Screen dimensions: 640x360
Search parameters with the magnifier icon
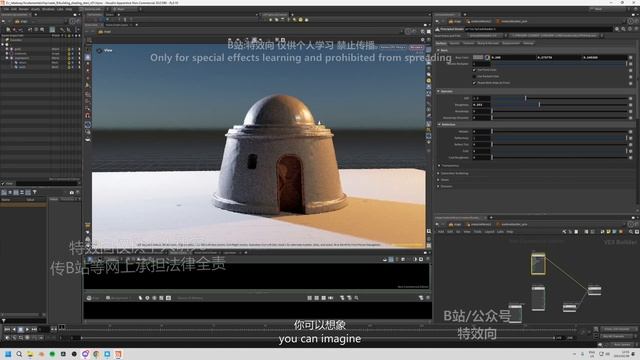[x=623, y=29]
